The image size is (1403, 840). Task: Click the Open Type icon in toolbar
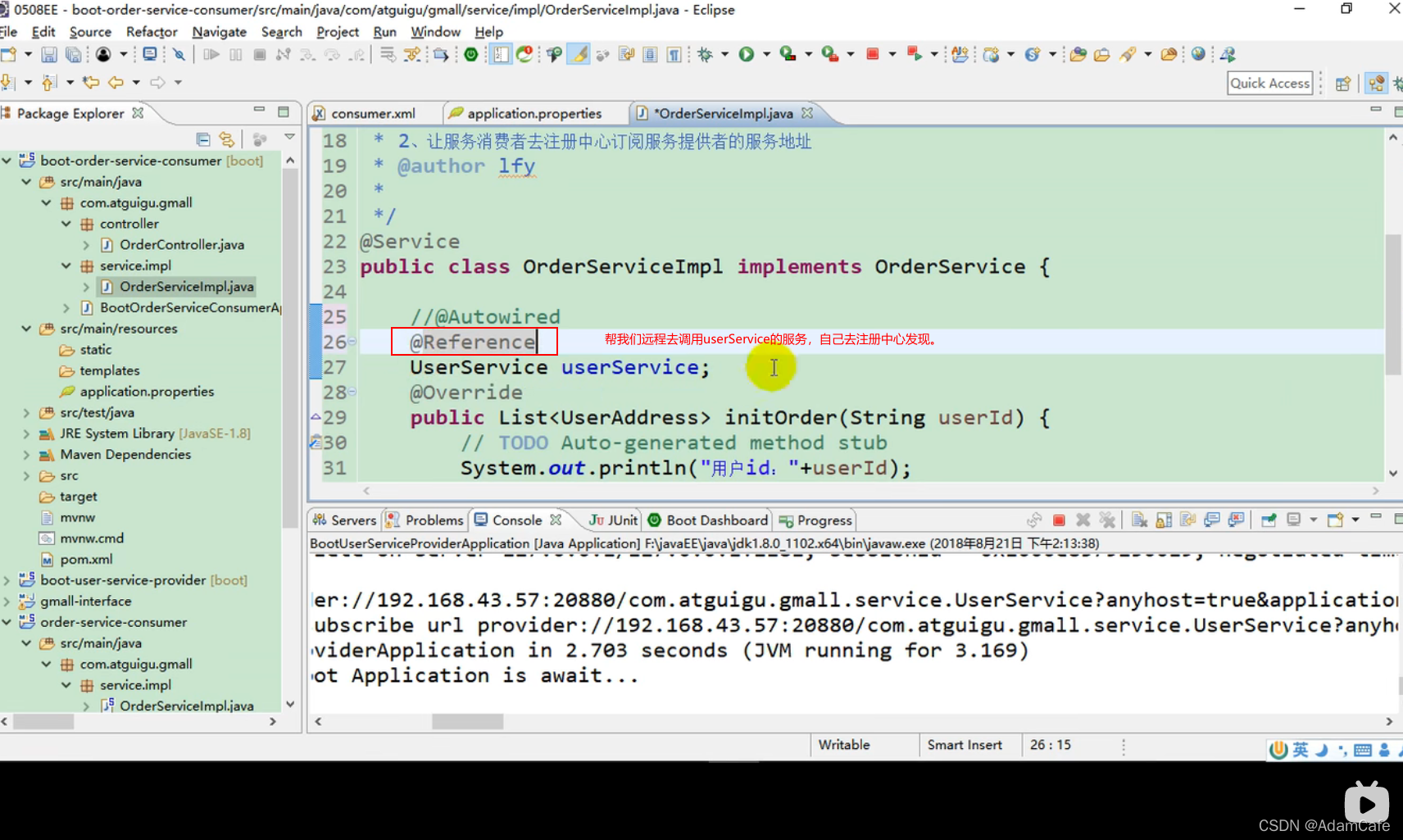[1078, 55]
